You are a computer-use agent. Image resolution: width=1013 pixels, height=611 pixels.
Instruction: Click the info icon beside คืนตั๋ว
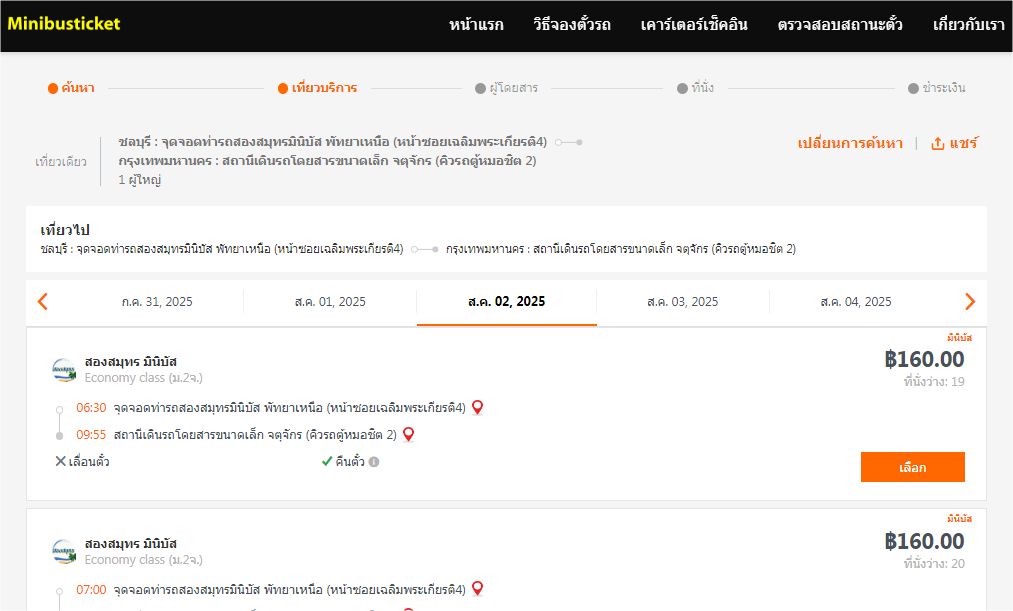374,462
